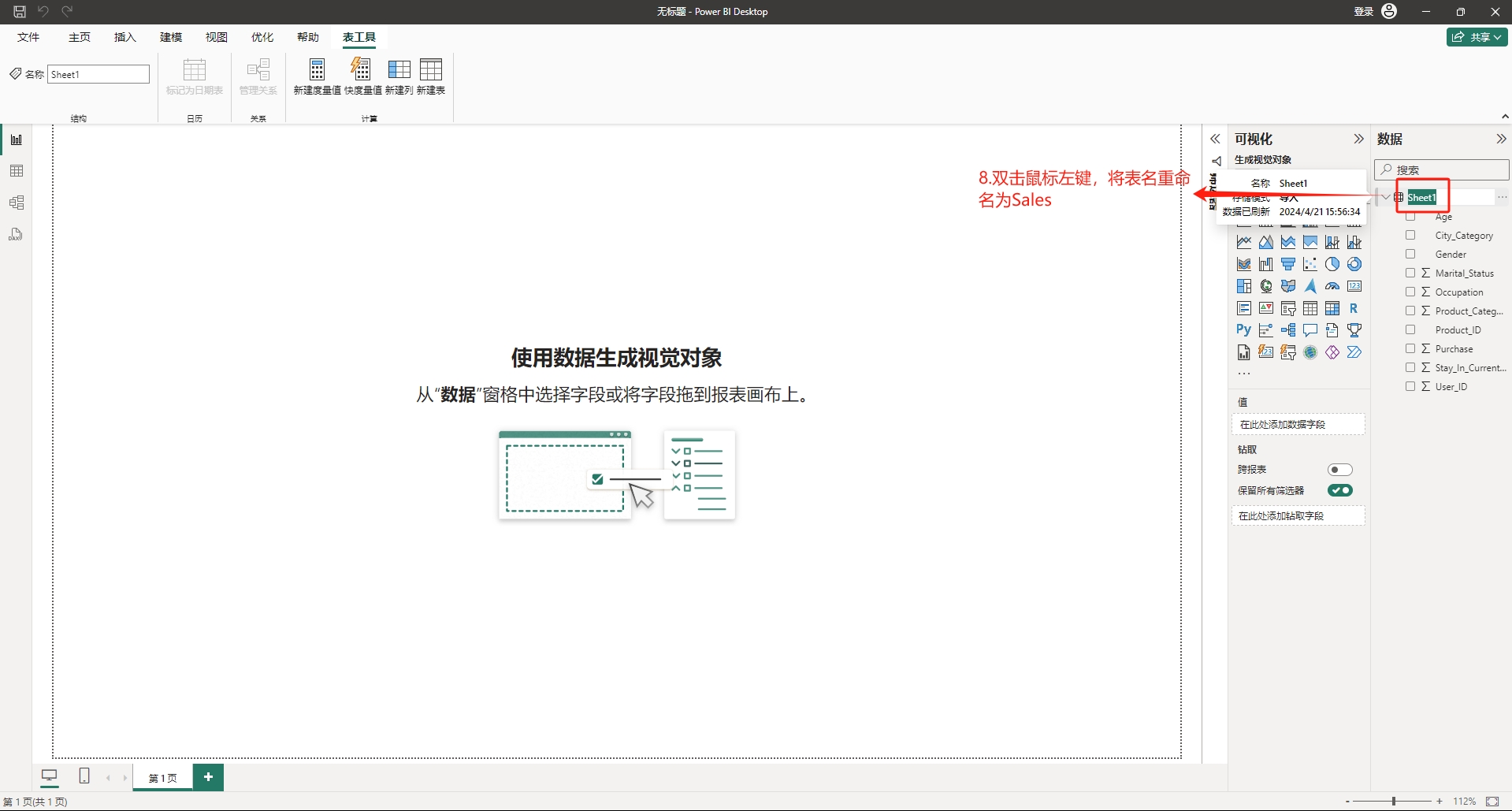Check the Marital_Status field checkbox
1512x811 pixels.
[1410, 273]
